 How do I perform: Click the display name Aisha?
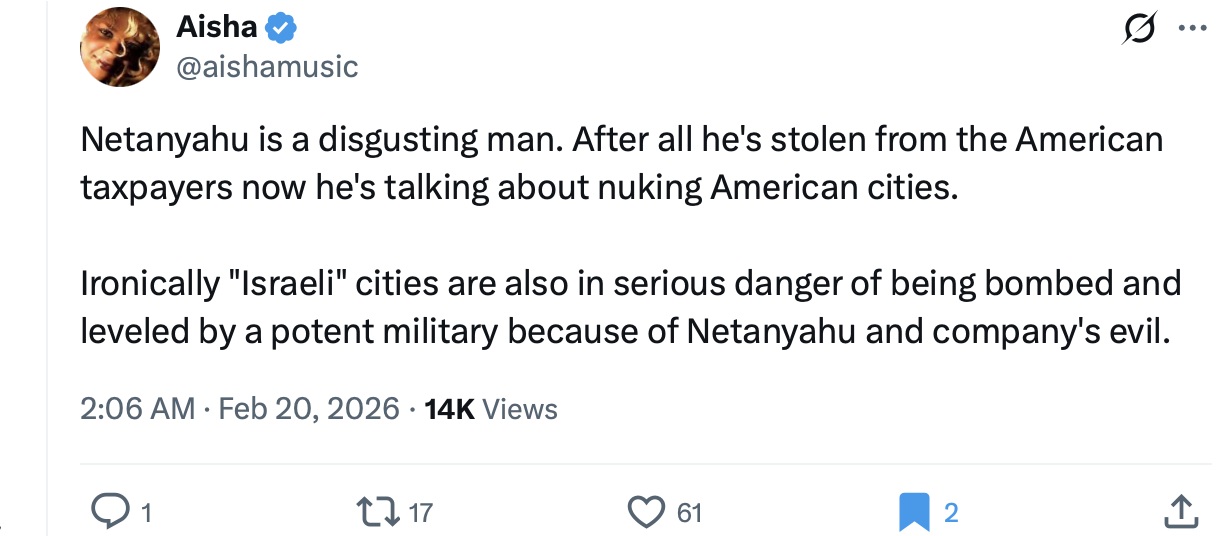point(217,28)
